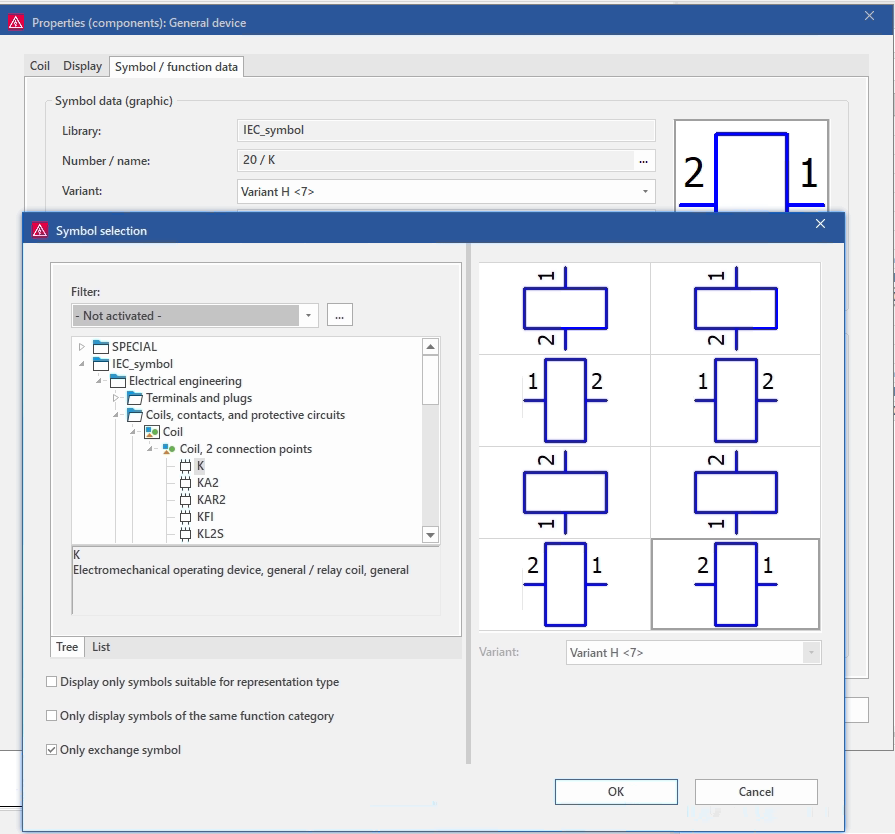Select the top-left coil variant thumbnail
This screenshot has width=895, height=834.
click(x=565, y=308)
